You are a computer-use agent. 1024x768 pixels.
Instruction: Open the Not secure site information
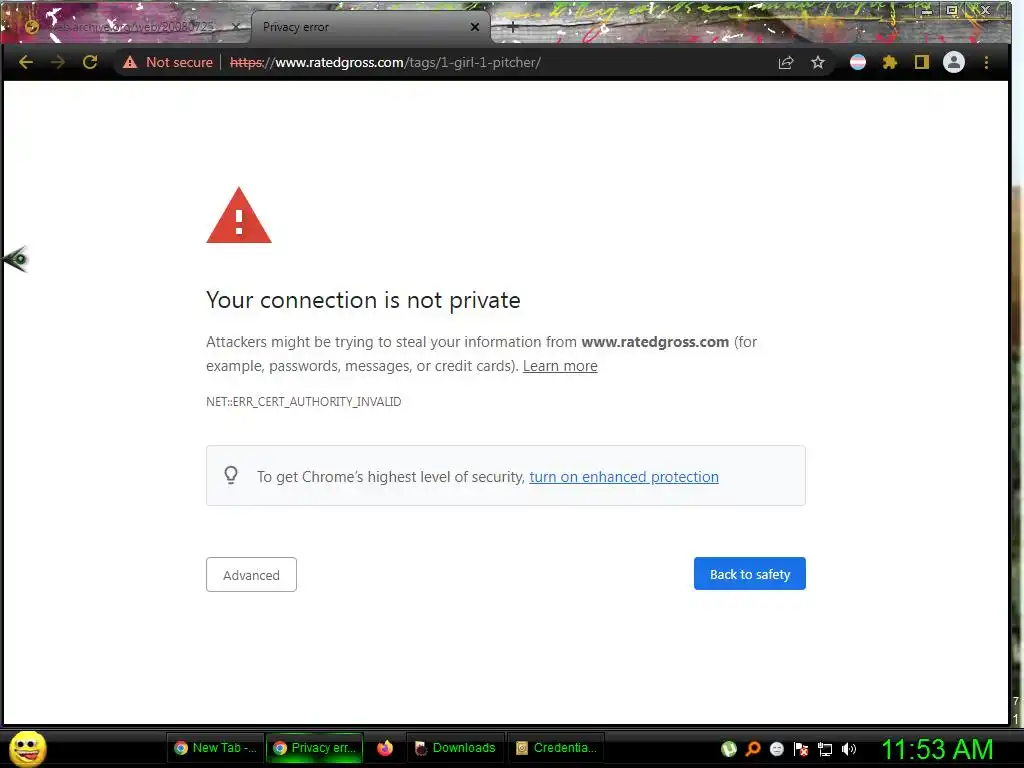(x=168, y=63)
